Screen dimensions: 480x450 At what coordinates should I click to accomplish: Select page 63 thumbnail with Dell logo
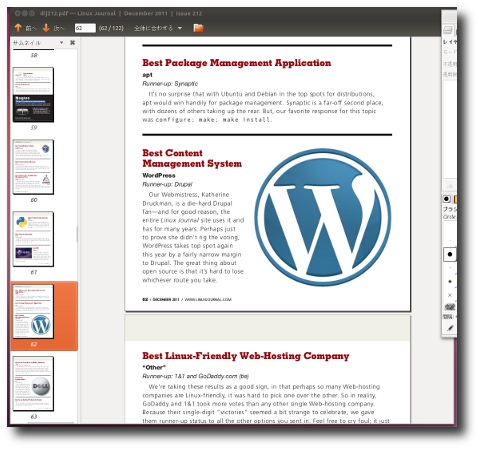point(33,384)
